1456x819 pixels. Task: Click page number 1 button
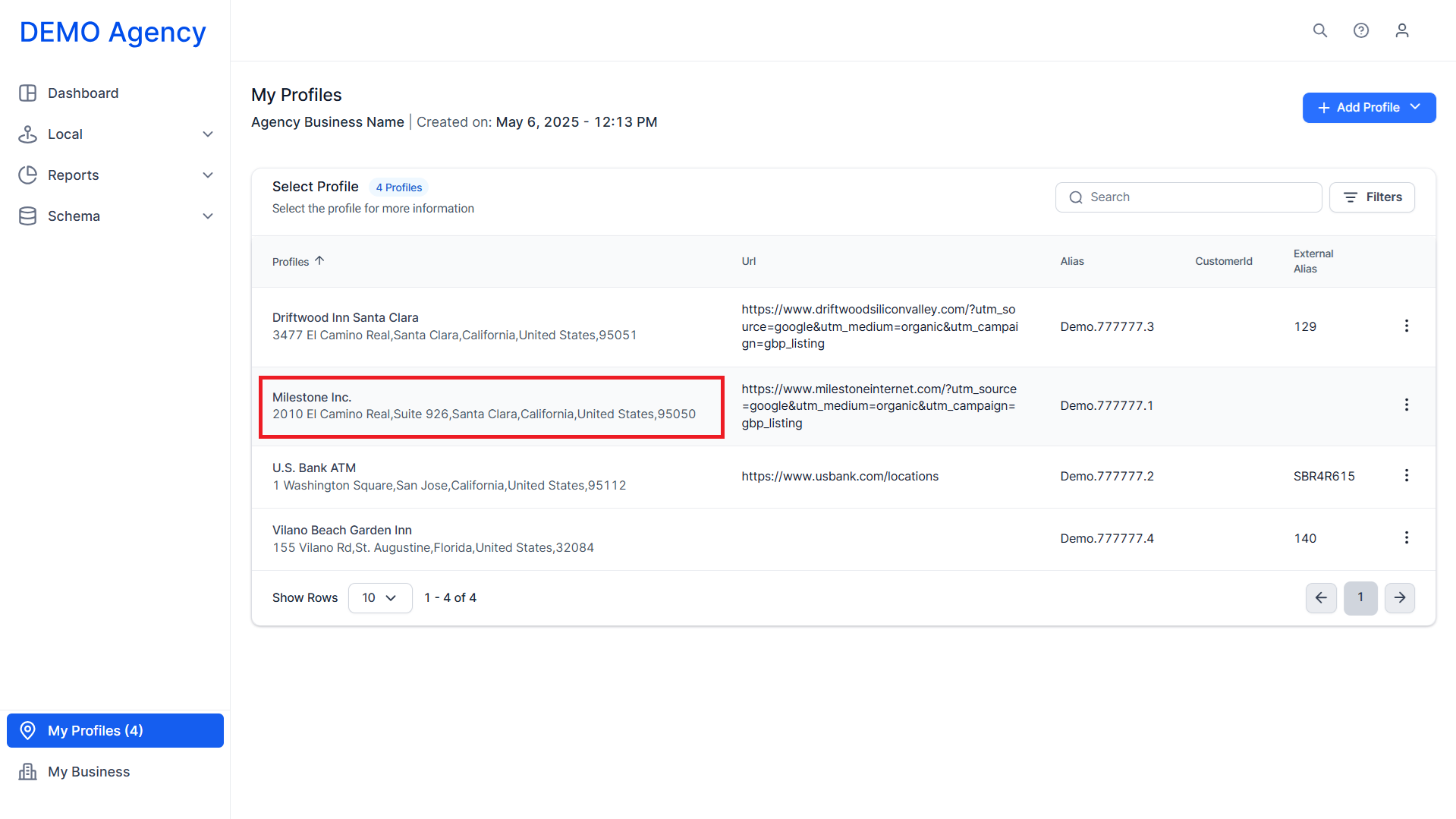click(x=1360, y=598)
